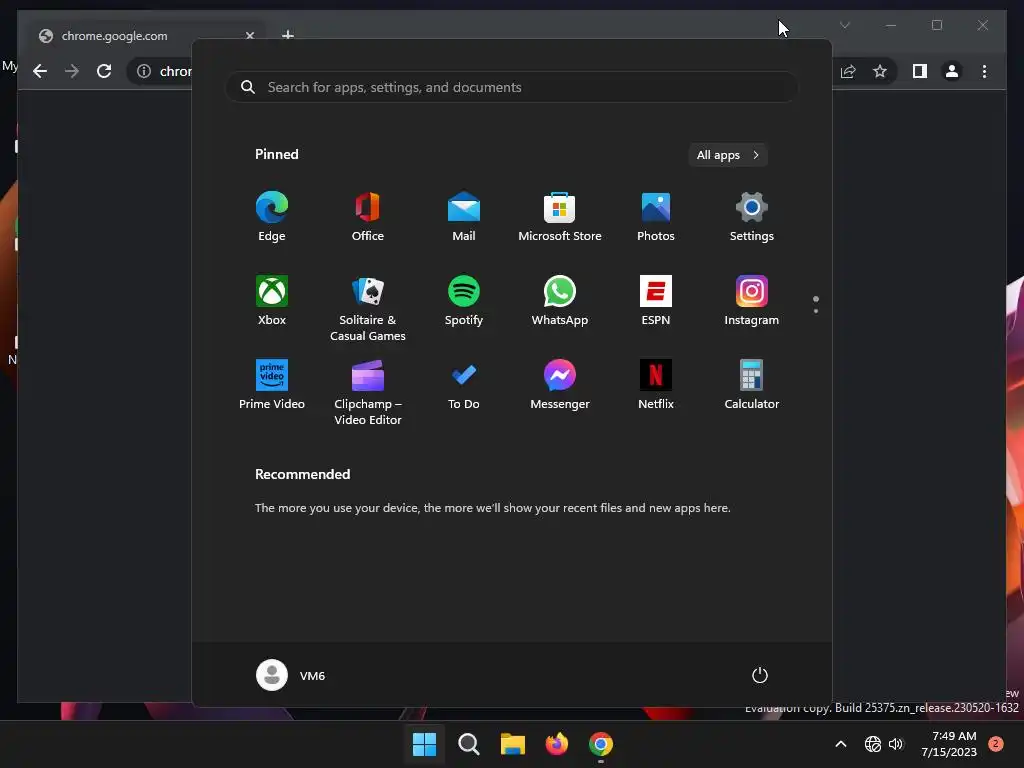The image size is (1024, 768).
Task: Launch the ESPN app
Action: point(656,301)
